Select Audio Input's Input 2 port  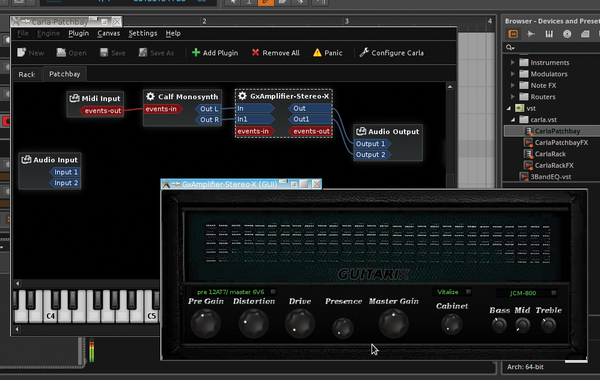pyautogui.click(x=65, y=183)
